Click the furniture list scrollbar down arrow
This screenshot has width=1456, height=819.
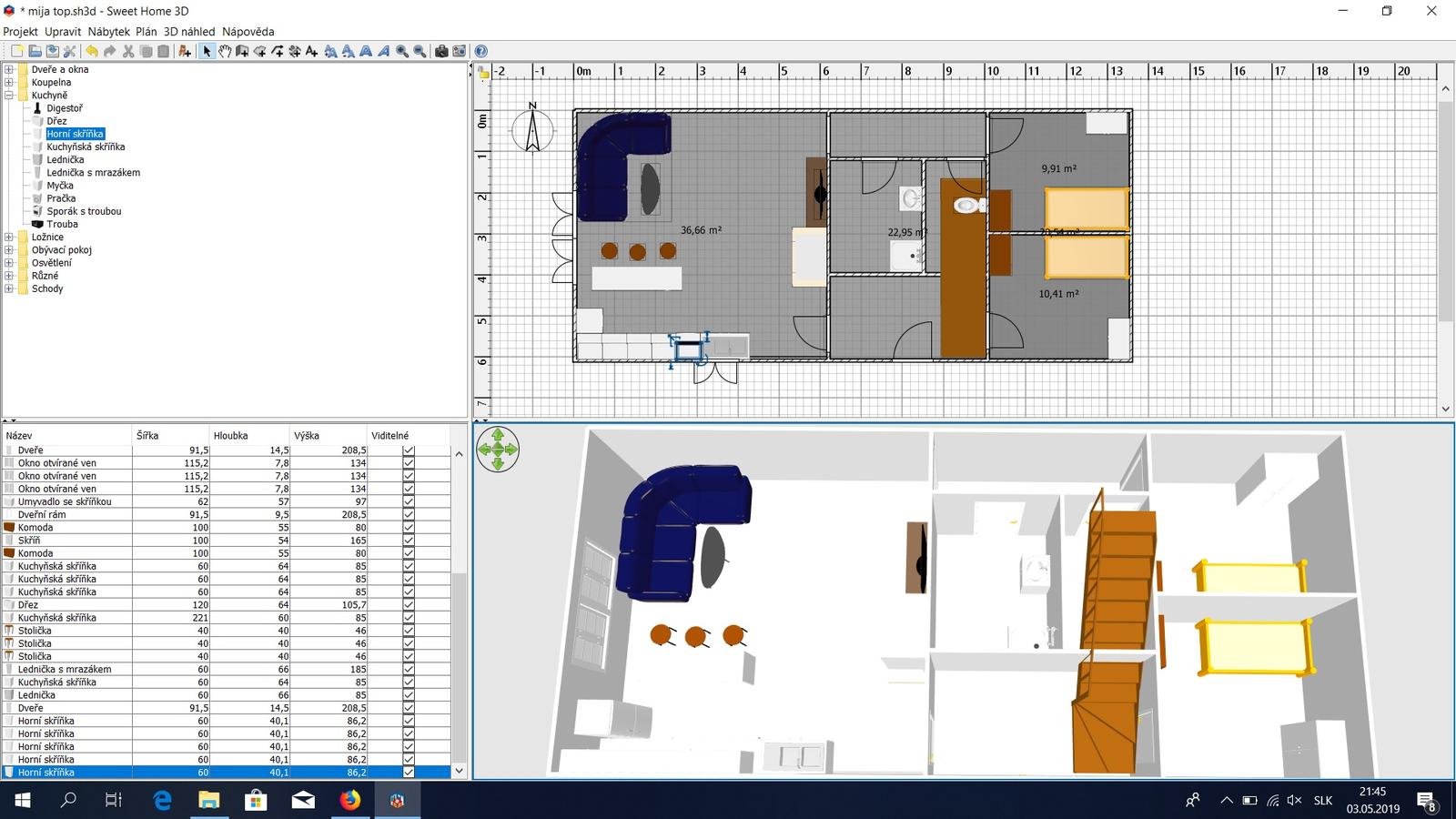click(459, 771)
